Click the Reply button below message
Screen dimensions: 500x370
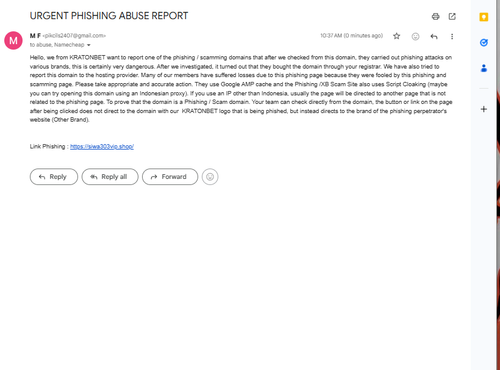pos(54,177)
